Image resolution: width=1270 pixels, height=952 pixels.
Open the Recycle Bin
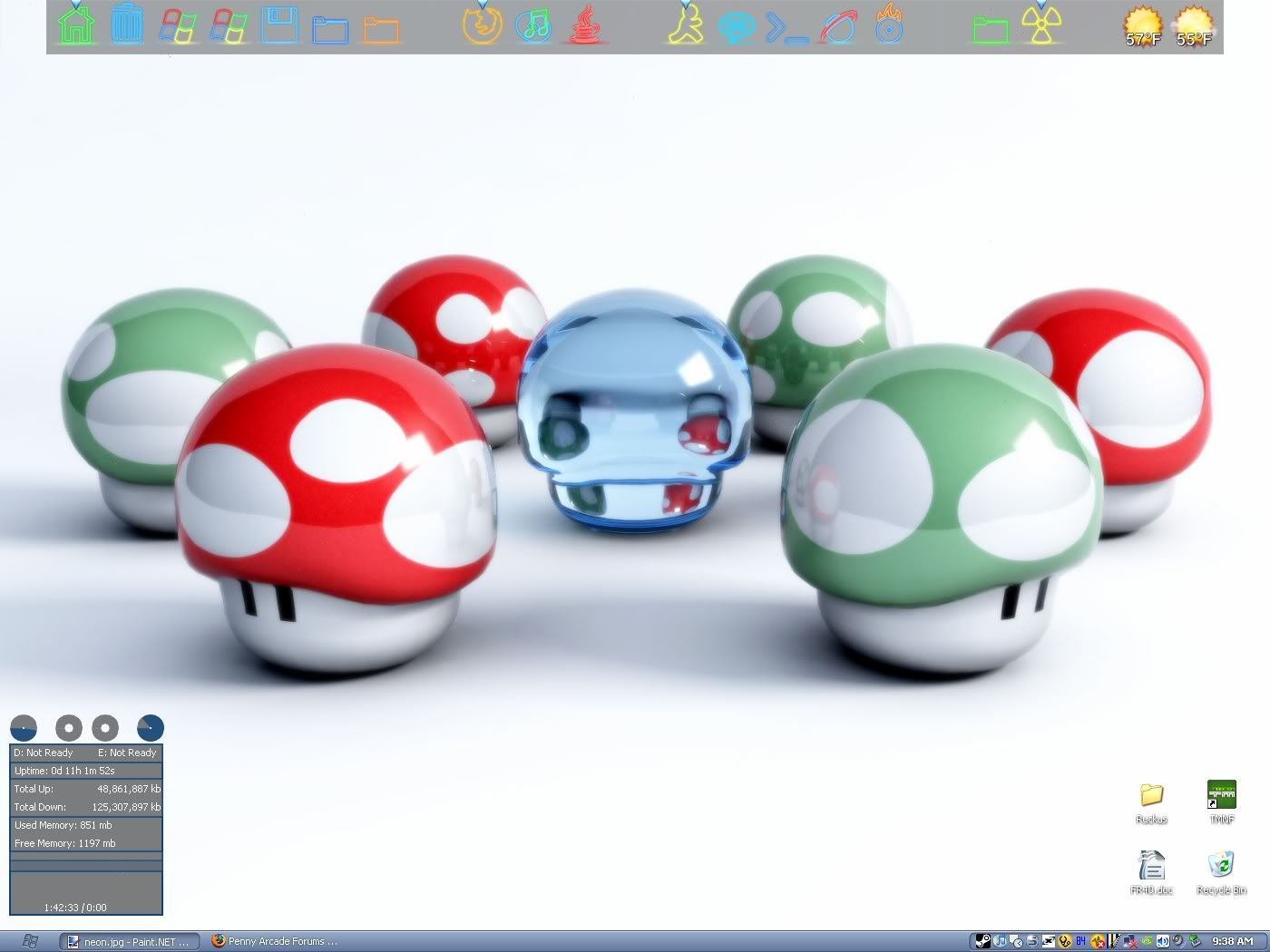pos(1221,867)
